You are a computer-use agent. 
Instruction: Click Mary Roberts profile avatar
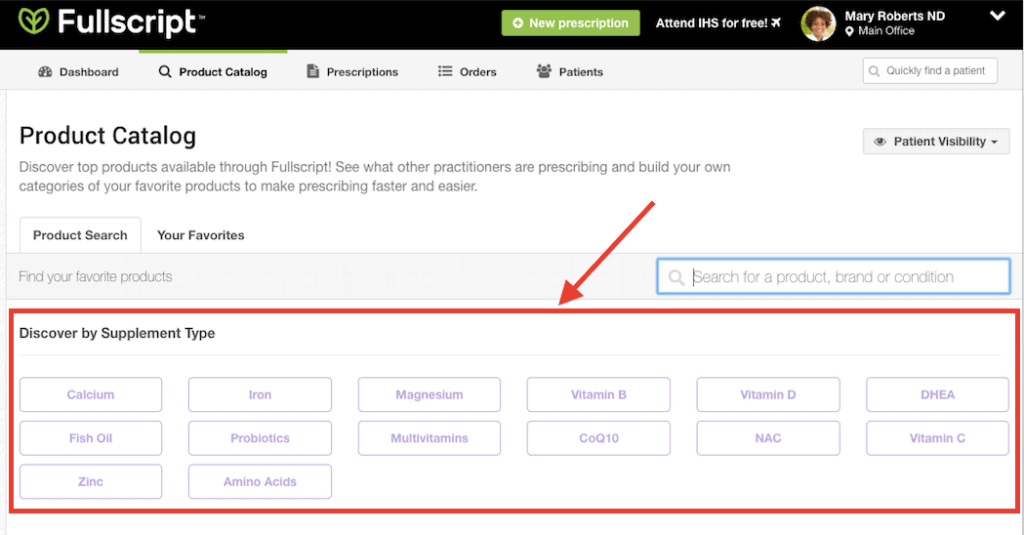pos(818,24)
